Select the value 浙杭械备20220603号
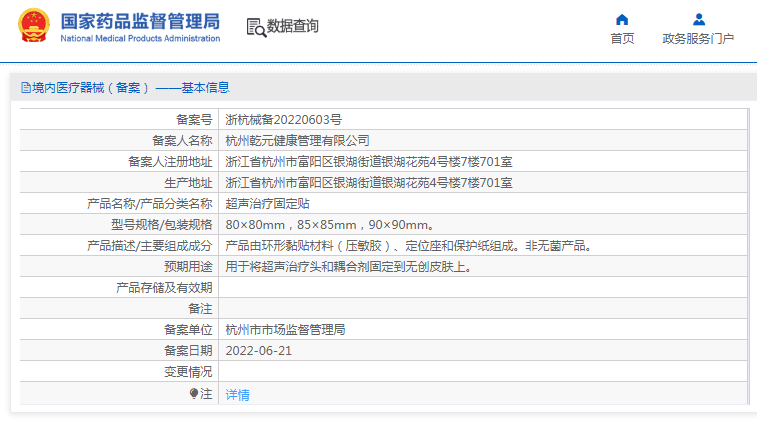Viewport: 757px width, 422px height. [x=283, y=120]
